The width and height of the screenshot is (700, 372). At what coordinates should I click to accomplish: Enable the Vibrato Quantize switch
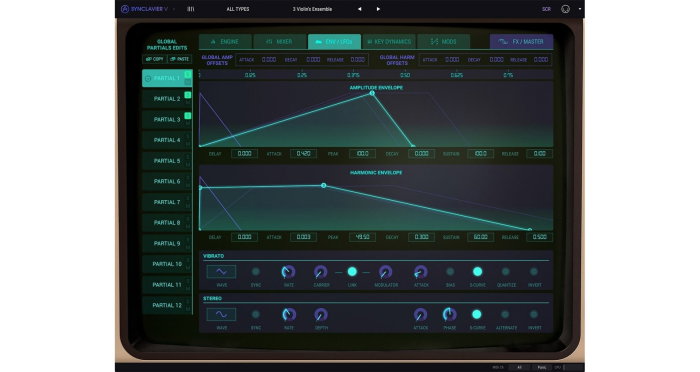coord(505,272)
